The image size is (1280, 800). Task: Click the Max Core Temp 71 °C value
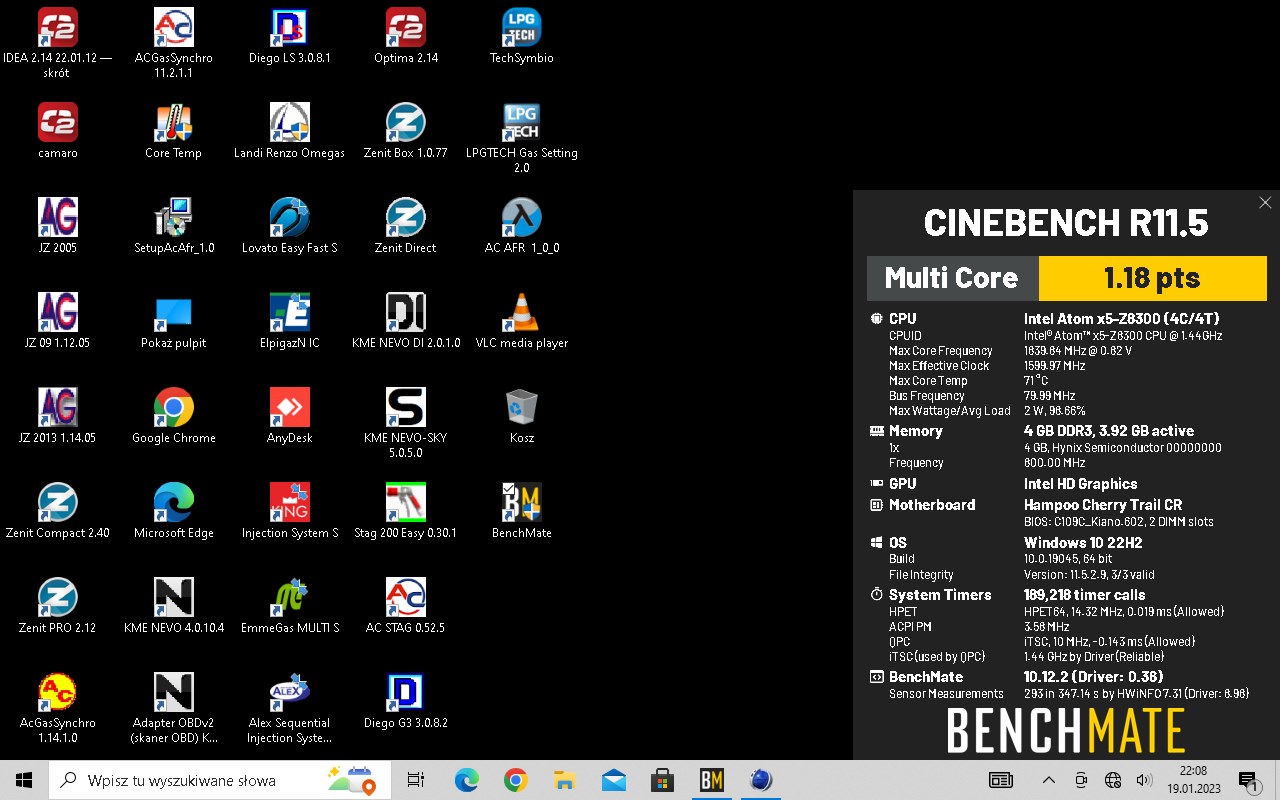click(1036, 381)
